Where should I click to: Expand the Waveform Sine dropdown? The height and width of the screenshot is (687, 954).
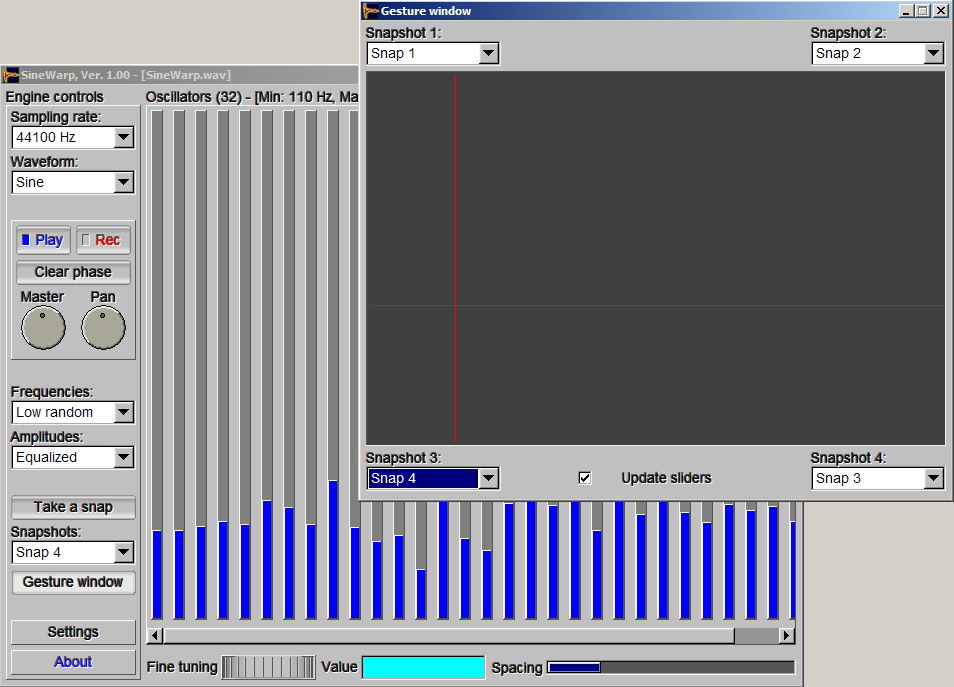tap(123, 182)
